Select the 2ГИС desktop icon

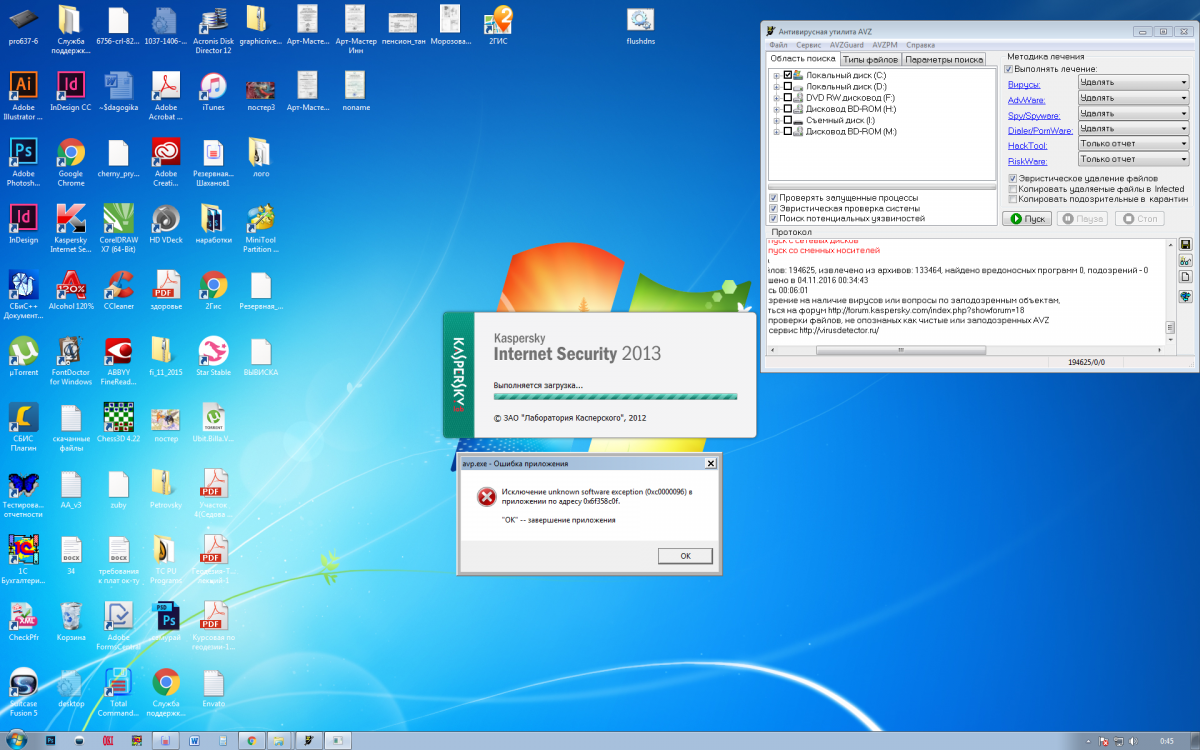point(498,25)
